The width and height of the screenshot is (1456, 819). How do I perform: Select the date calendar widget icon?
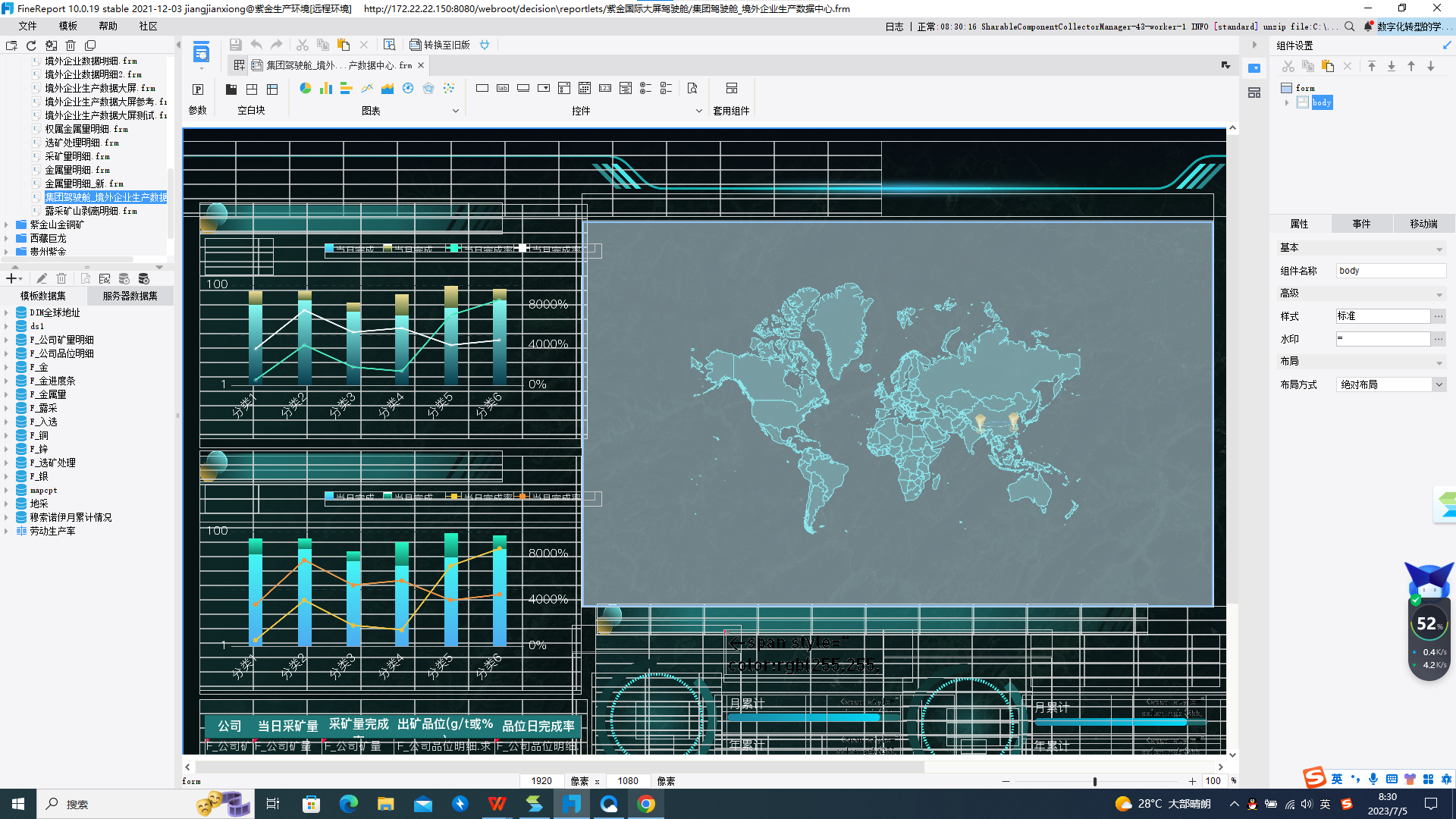tap(585, 88)
